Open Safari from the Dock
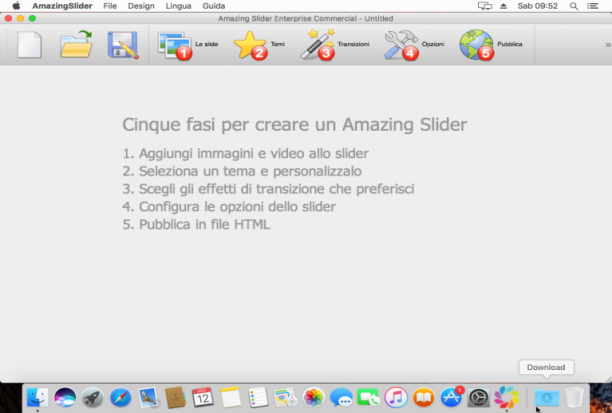Screen dimensions: 612x413 click(x=120, y=398)
